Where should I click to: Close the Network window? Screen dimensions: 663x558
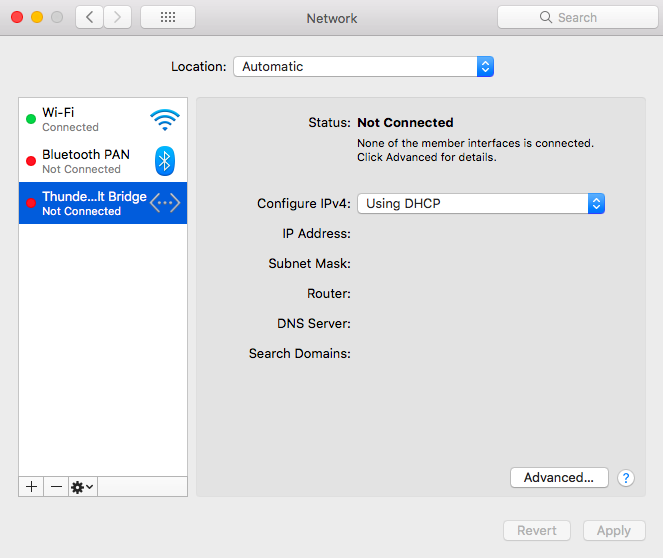(x=17, y=17)
